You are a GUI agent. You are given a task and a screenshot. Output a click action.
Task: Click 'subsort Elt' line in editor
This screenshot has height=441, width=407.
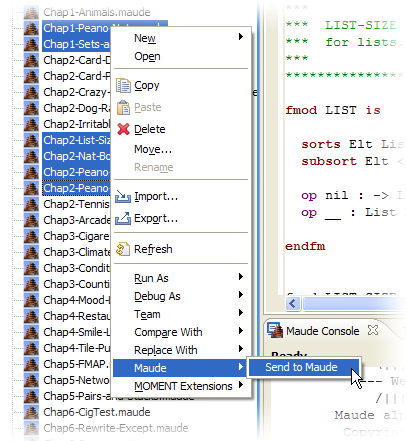(x=353, y=161)
